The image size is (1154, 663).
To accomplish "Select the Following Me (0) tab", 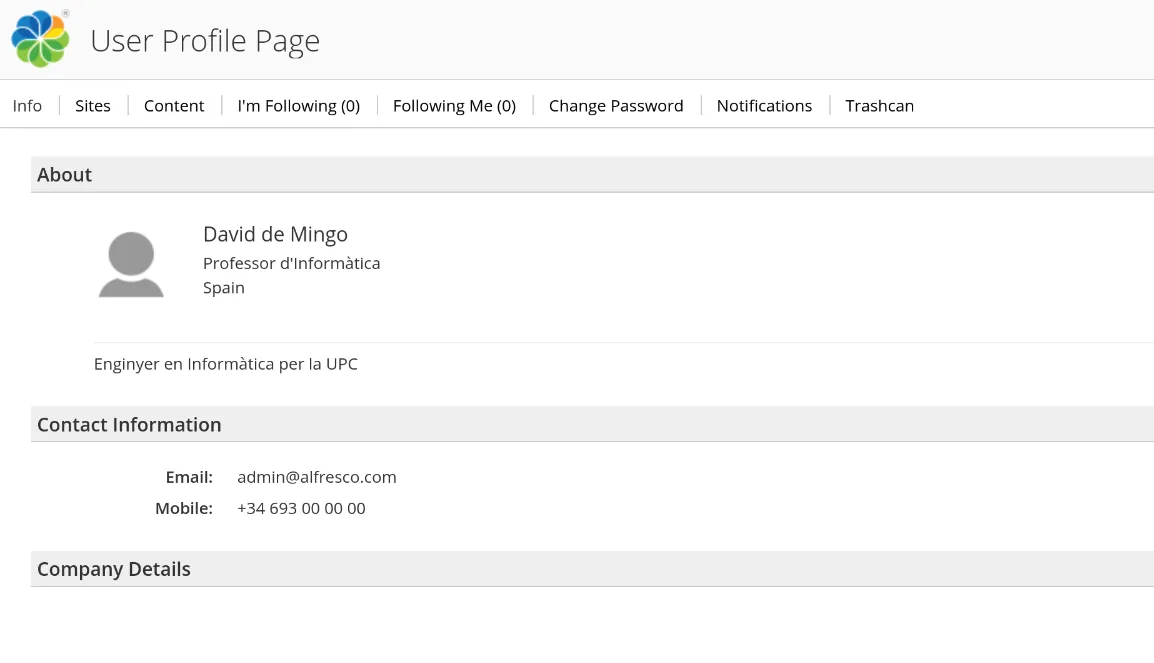I will point(454,106).
